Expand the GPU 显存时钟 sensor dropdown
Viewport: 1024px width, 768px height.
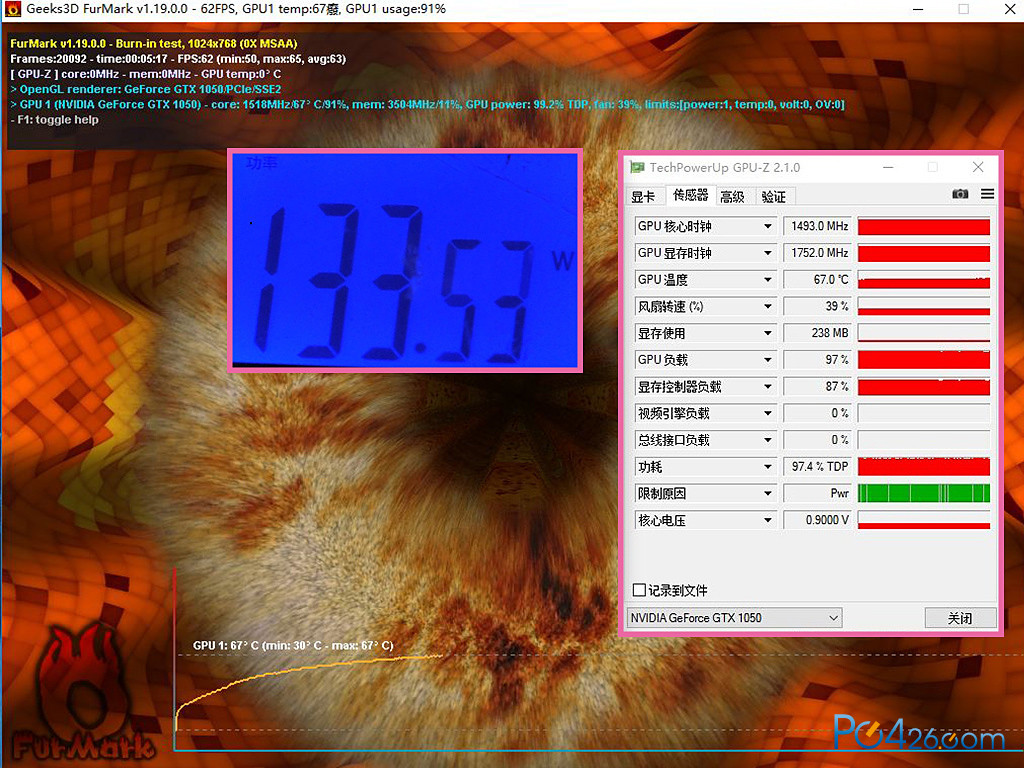click(x=768, y=253)
